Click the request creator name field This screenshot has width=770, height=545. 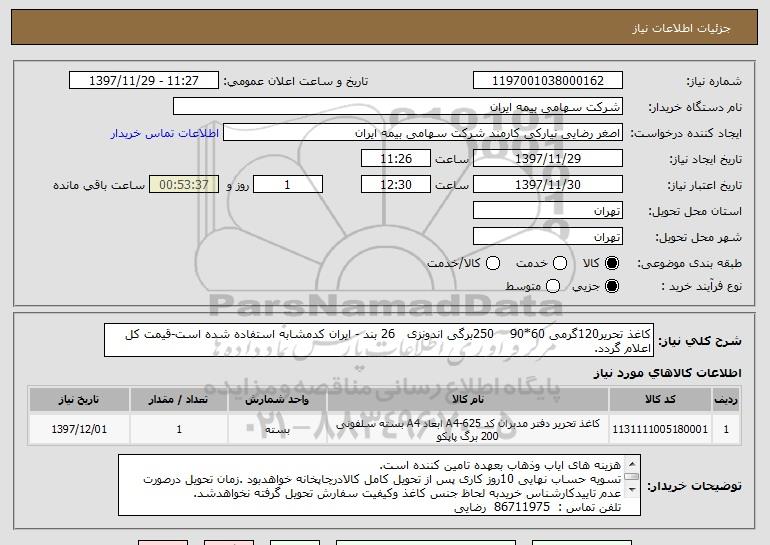423,133
